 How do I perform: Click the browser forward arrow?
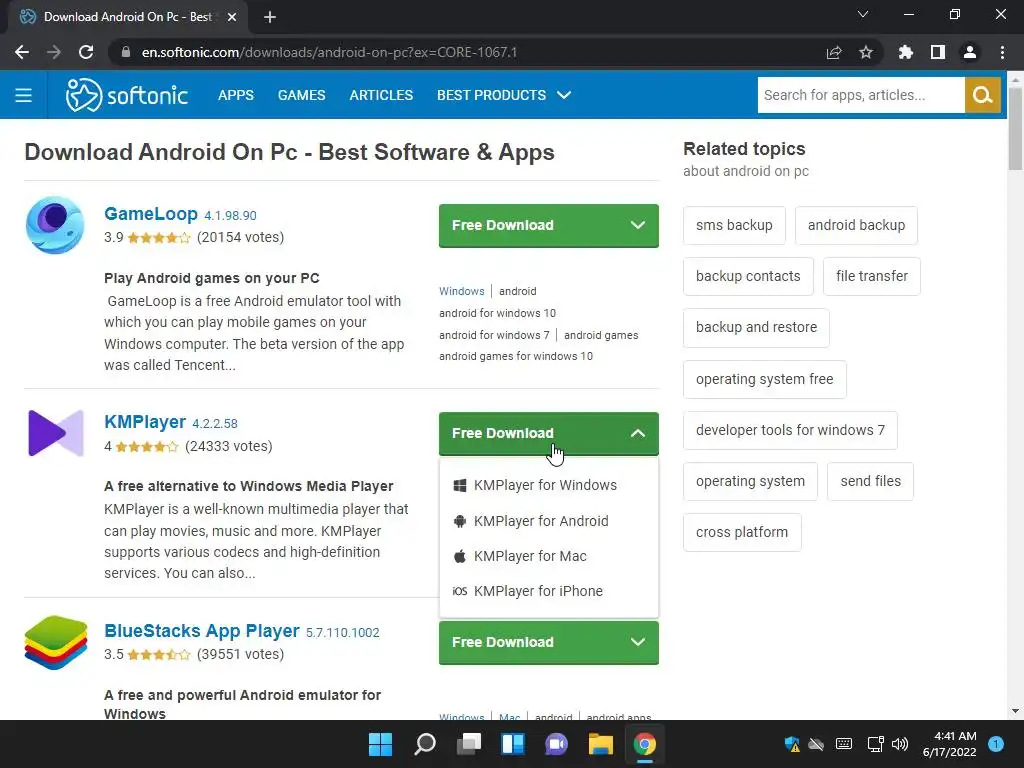click(x=54, y=52)
